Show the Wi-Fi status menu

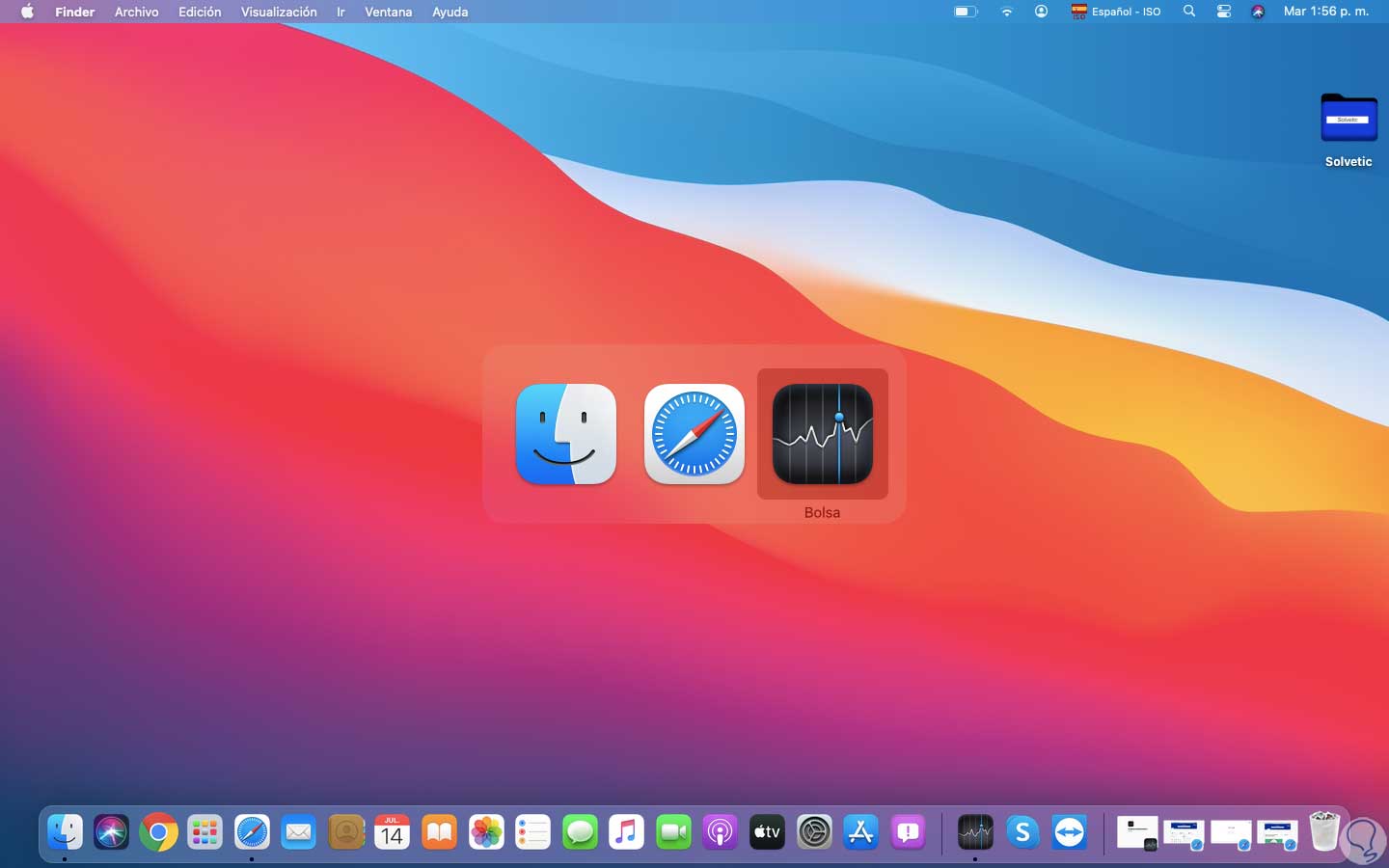pyautogui.click(x=1006, y=12)
